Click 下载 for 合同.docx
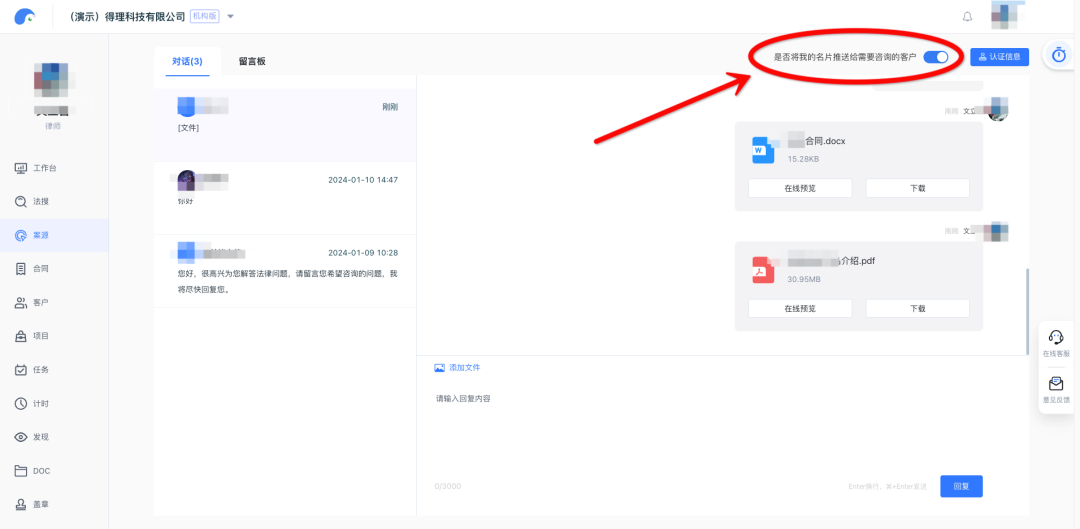The image size is (1080, 529). [917, 188]
